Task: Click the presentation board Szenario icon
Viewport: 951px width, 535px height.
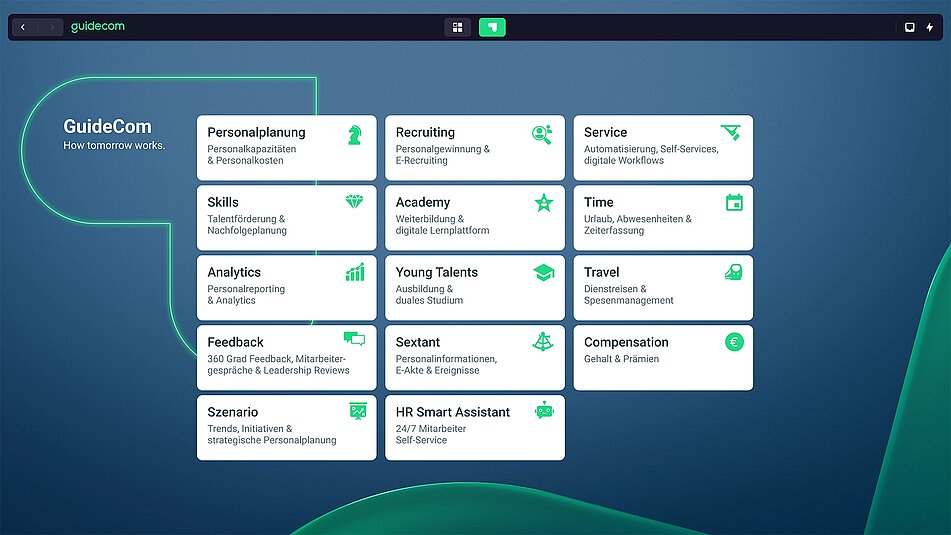Action: pos(358,411)
